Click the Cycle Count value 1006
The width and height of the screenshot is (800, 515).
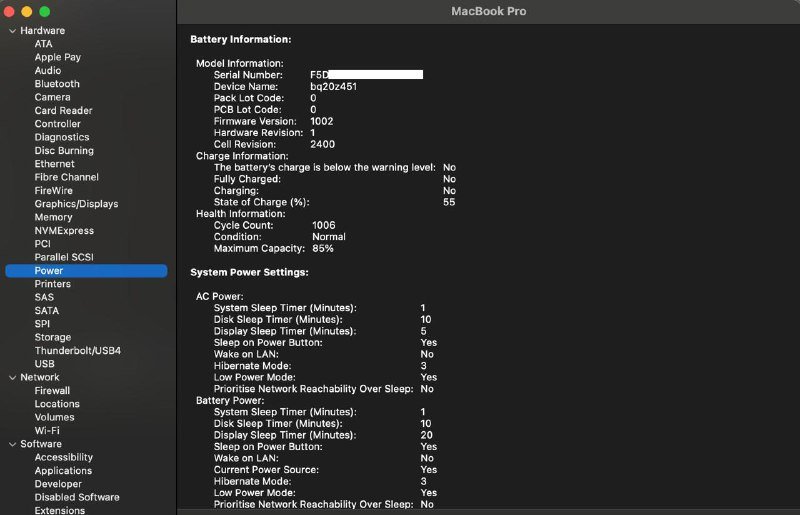324,225
